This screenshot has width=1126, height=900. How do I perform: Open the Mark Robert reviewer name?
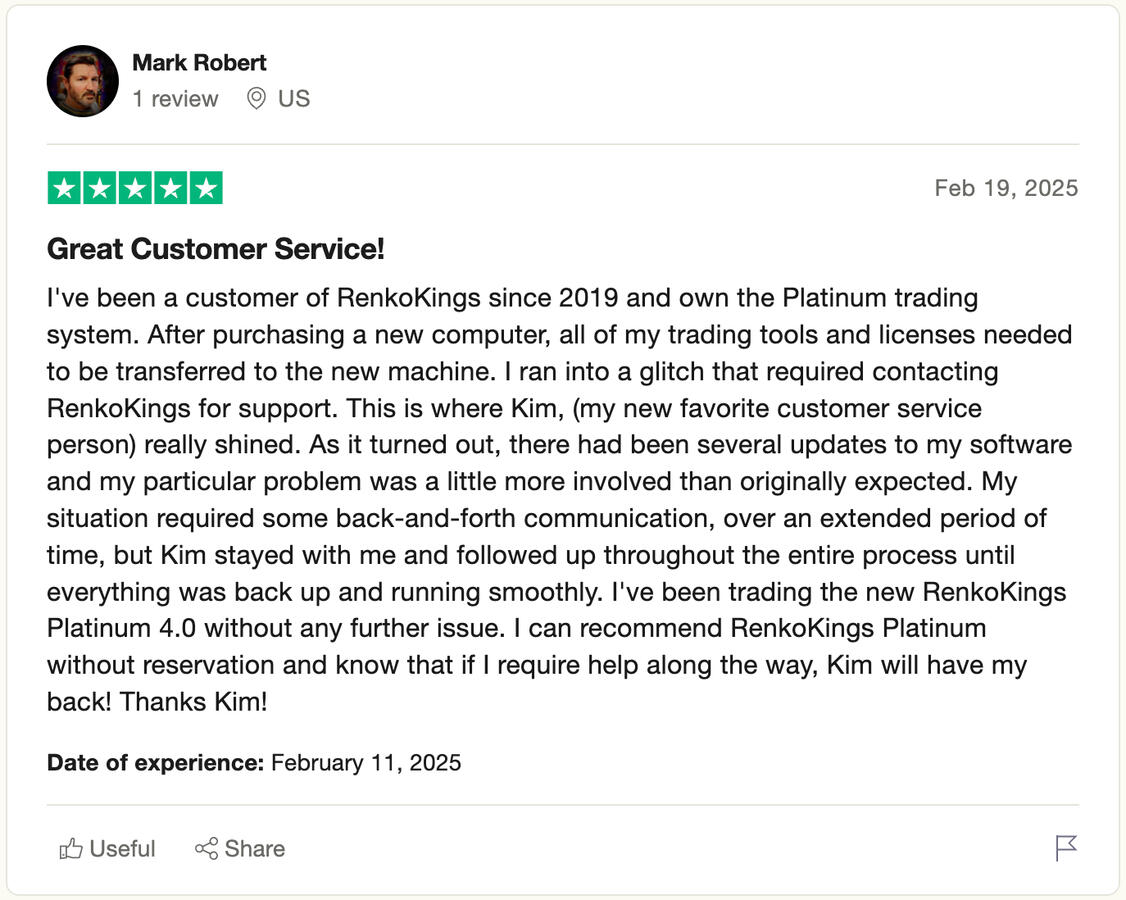click(x=199, y=62)
